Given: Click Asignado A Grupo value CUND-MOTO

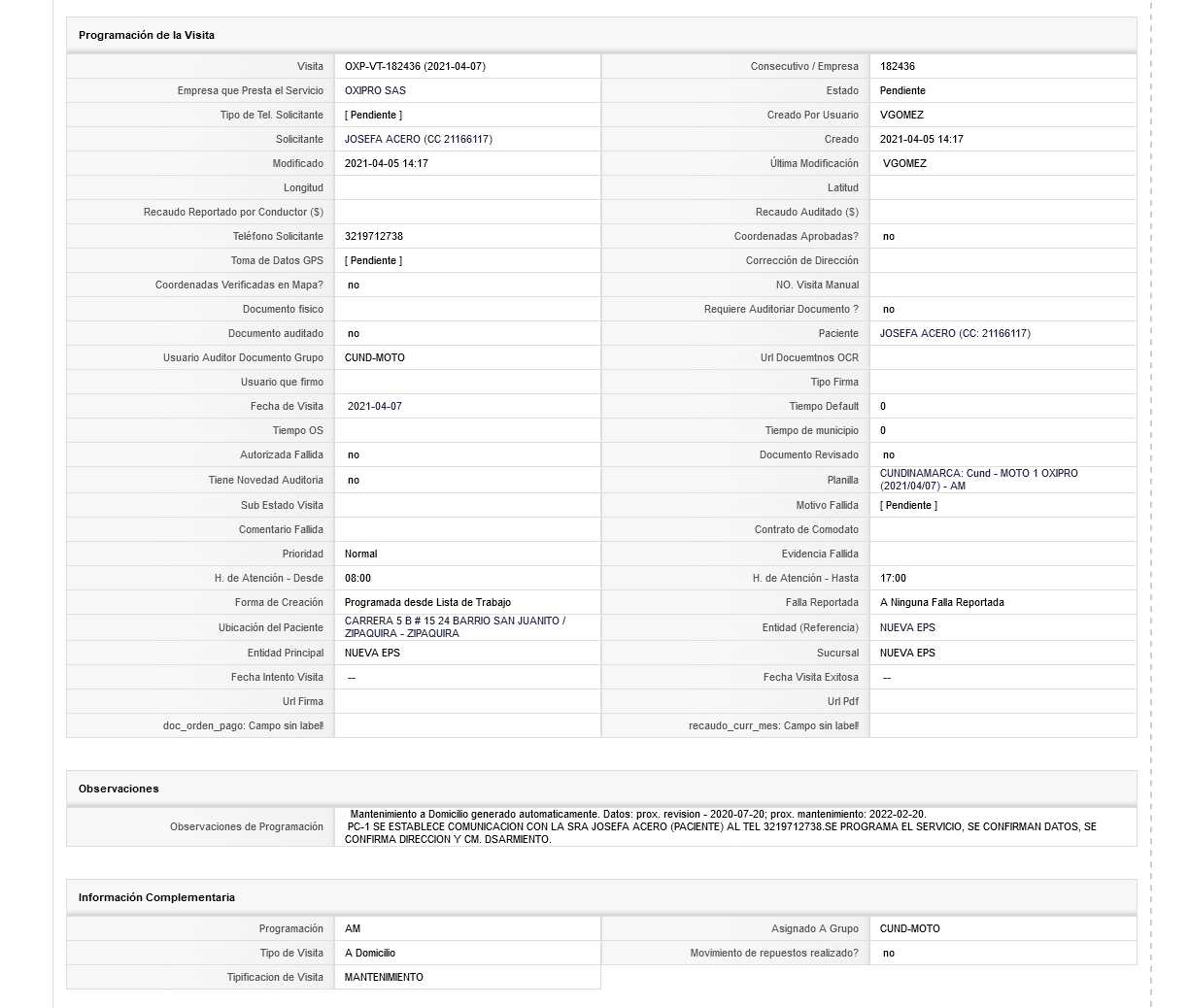Looking at the screenshot, I should pyautogui.click(x=910, y=928).
